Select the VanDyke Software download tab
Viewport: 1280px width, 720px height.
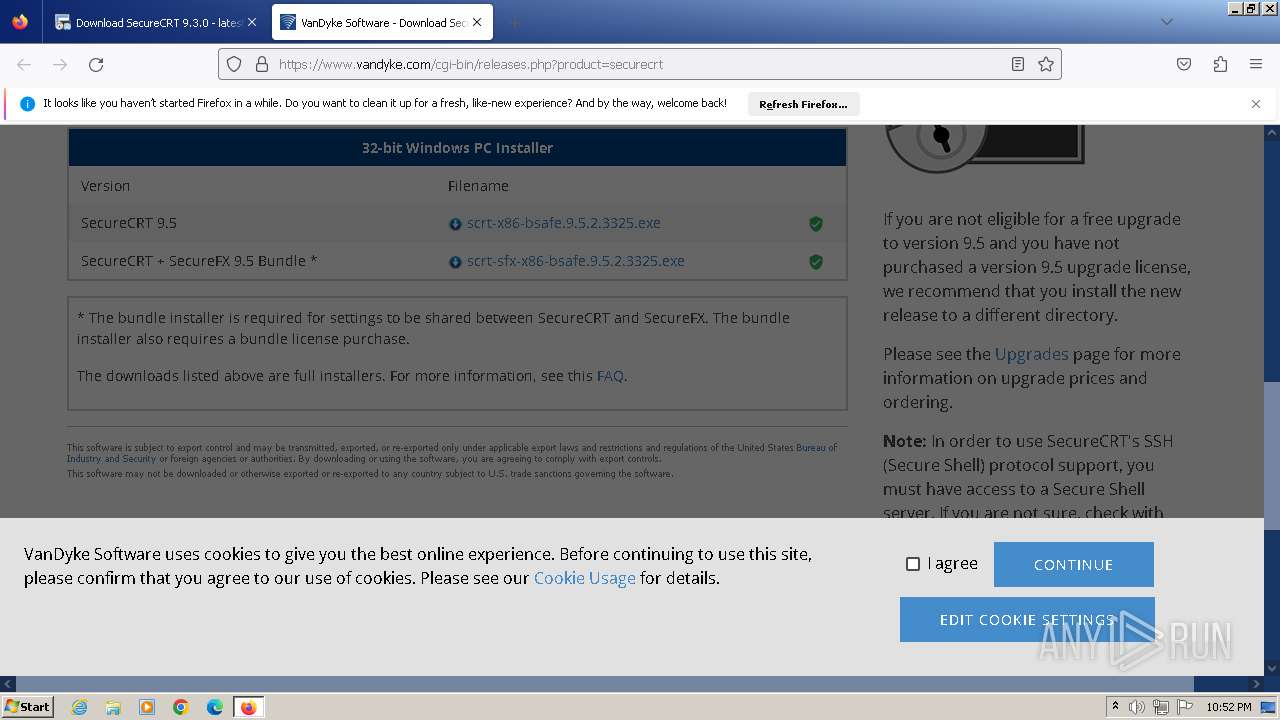(382, 22)
